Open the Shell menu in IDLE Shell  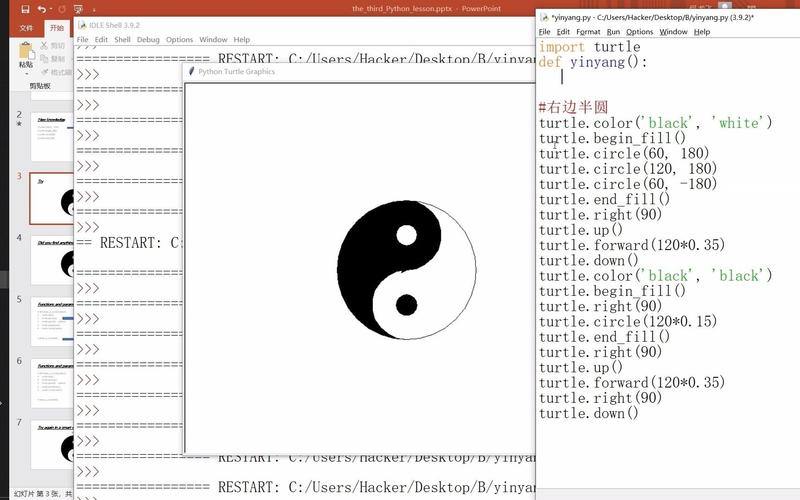122,39
